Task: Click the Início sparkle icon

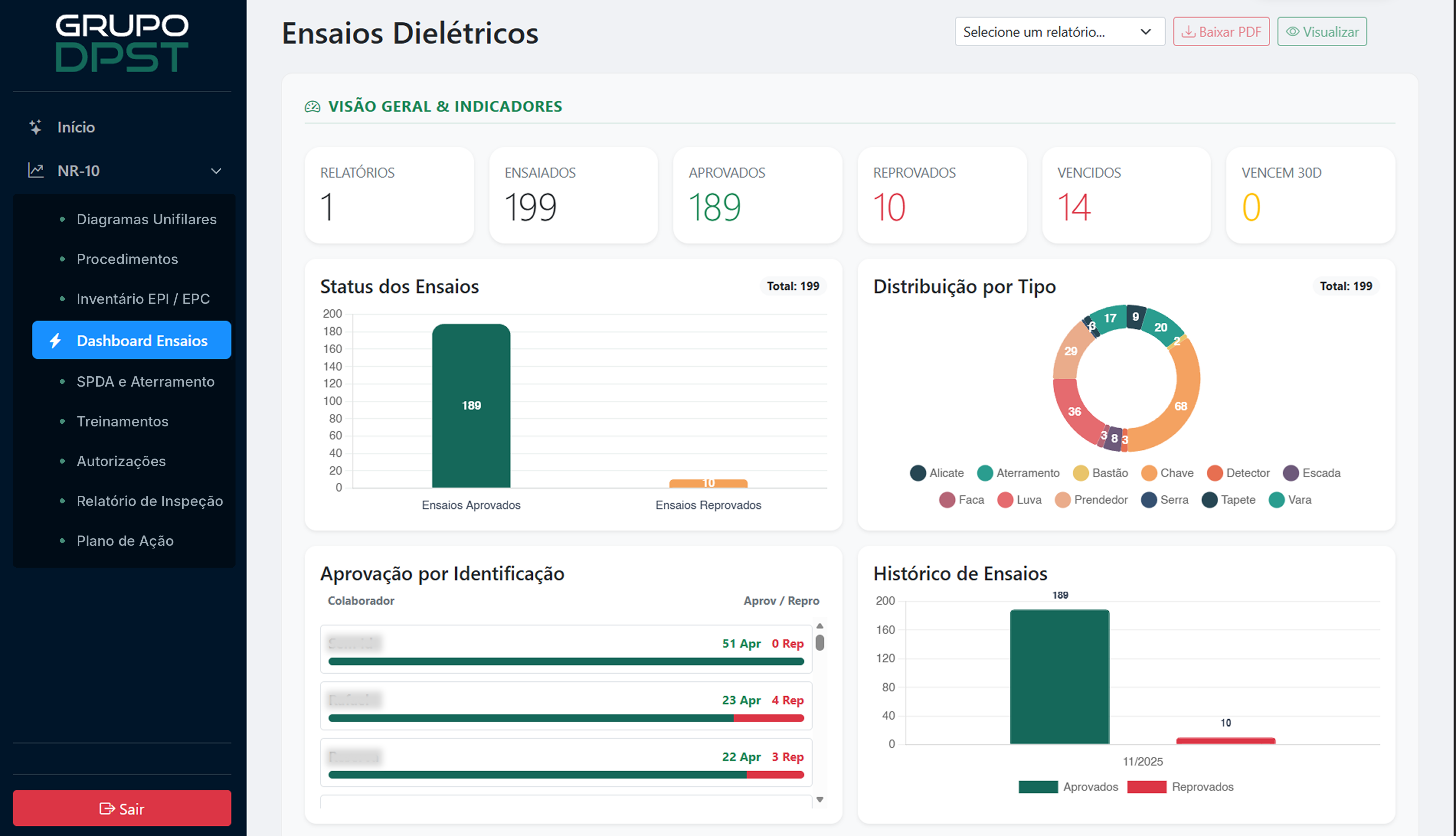Action: pyautogui.click(x=36, y=127)
